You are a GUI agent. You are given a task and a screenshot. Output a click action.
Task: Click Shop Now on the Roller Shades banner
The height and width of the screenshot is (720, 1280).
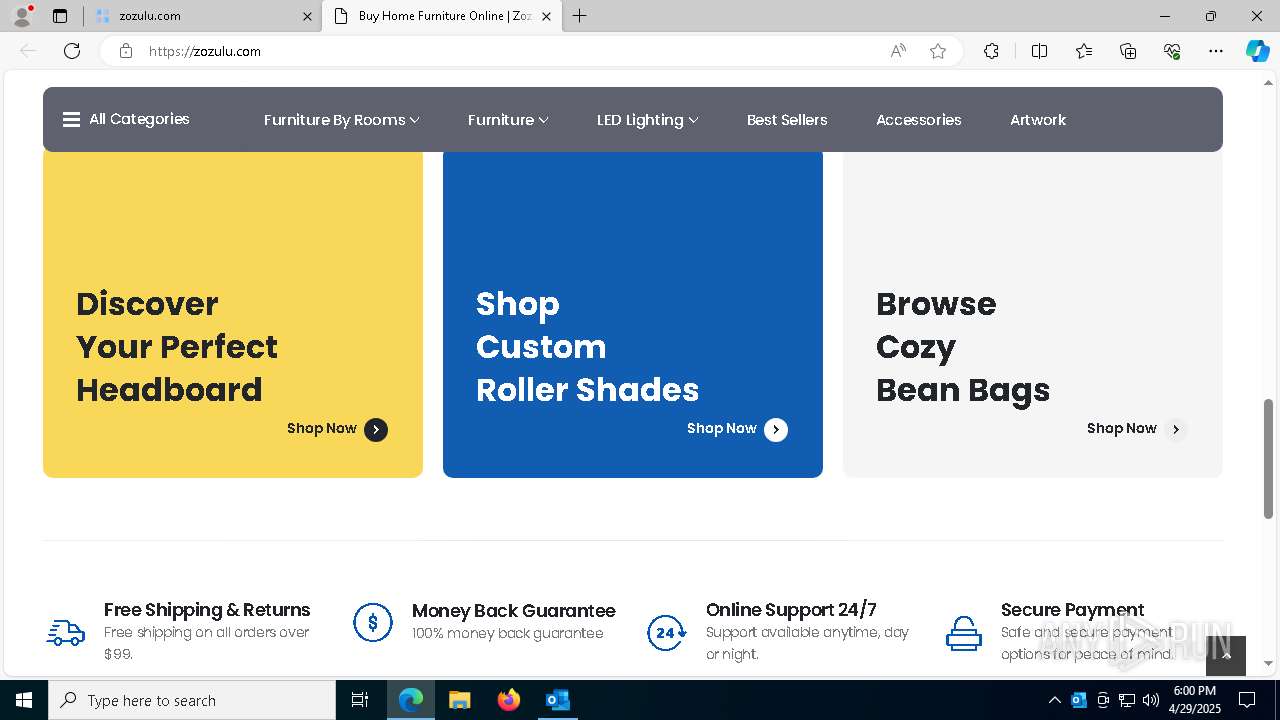pyautogui.click(x=722, y=428)
